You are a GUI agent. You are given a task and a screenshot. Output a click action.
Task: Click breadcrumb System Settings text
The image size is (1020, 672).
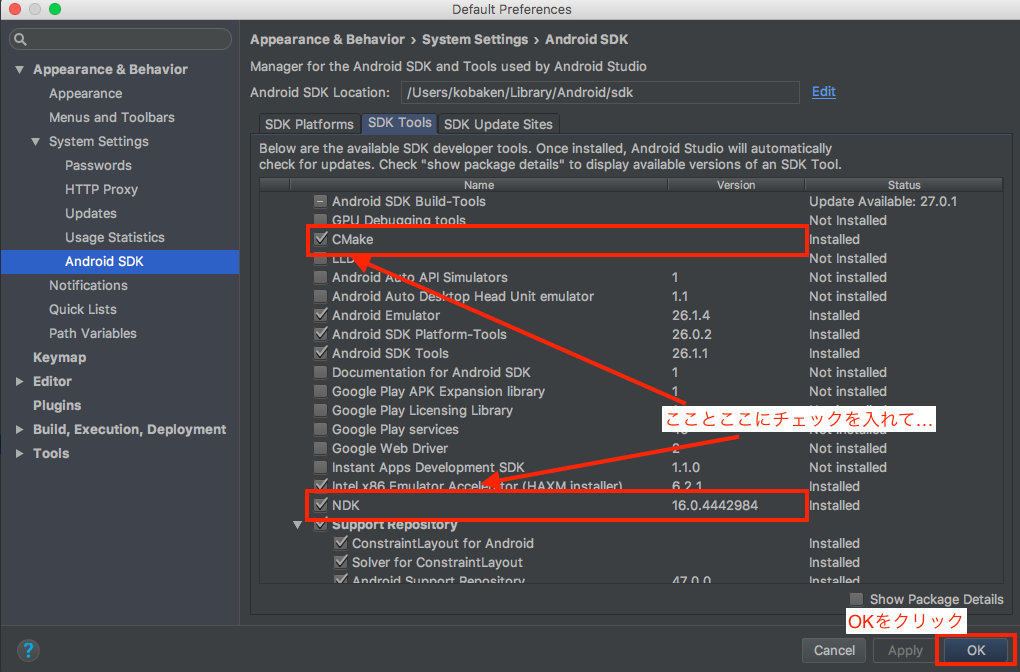475,40
